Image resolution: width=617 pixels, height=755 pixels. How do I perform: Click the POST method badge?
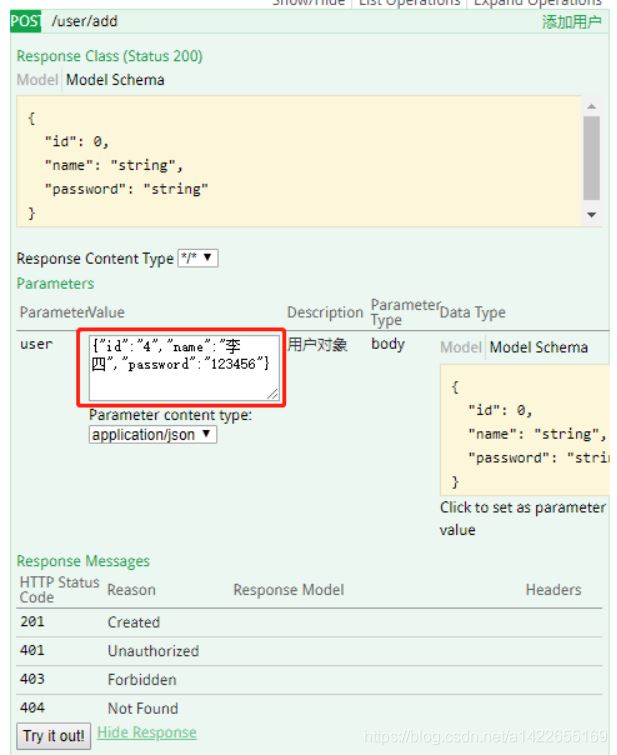pyautogui.click(x=26, y=21)
